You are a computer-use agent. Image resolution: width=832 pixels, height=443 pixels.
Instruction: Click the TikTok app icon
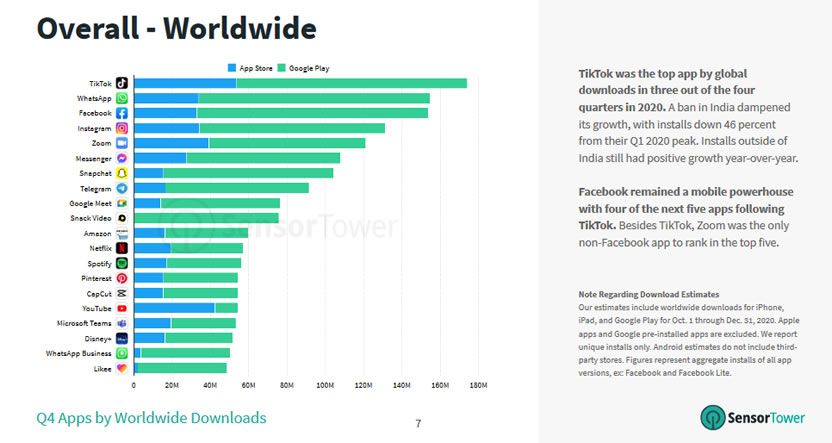pyautogui.click(x=122, y=83)
